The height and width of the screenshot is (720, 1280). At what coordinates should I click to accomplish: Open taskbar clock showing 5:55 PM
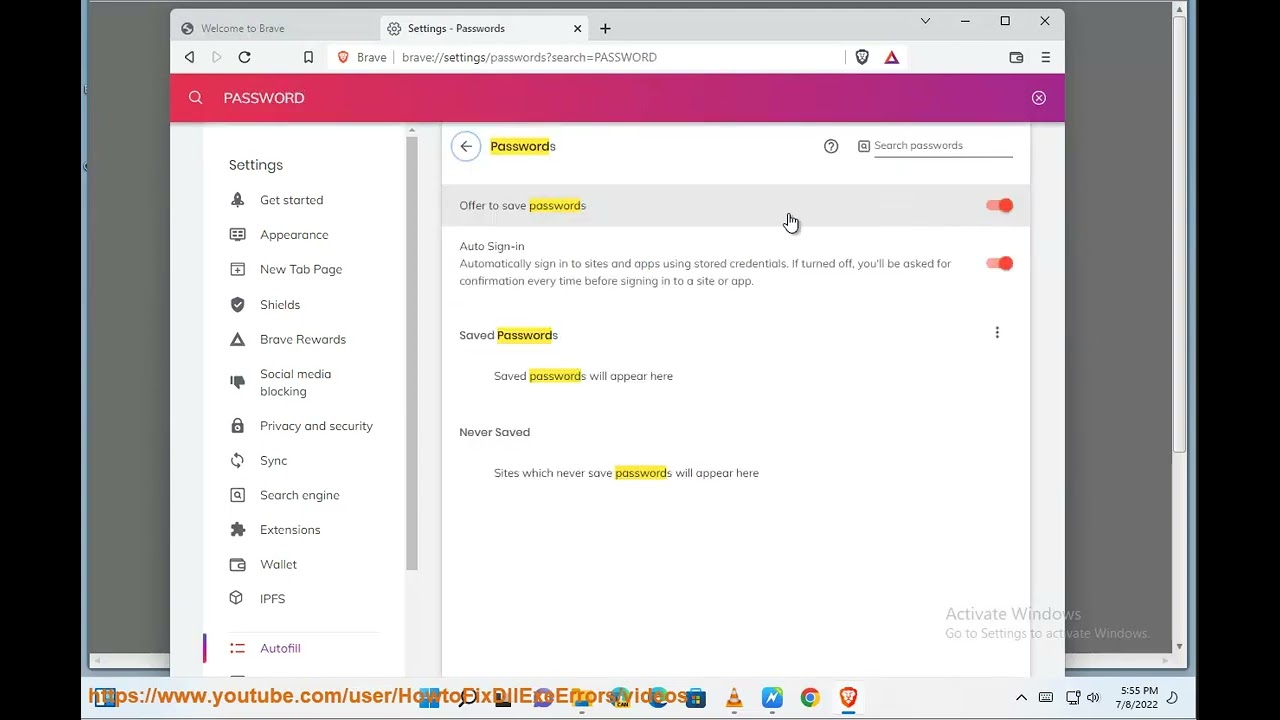(1137, 698)
